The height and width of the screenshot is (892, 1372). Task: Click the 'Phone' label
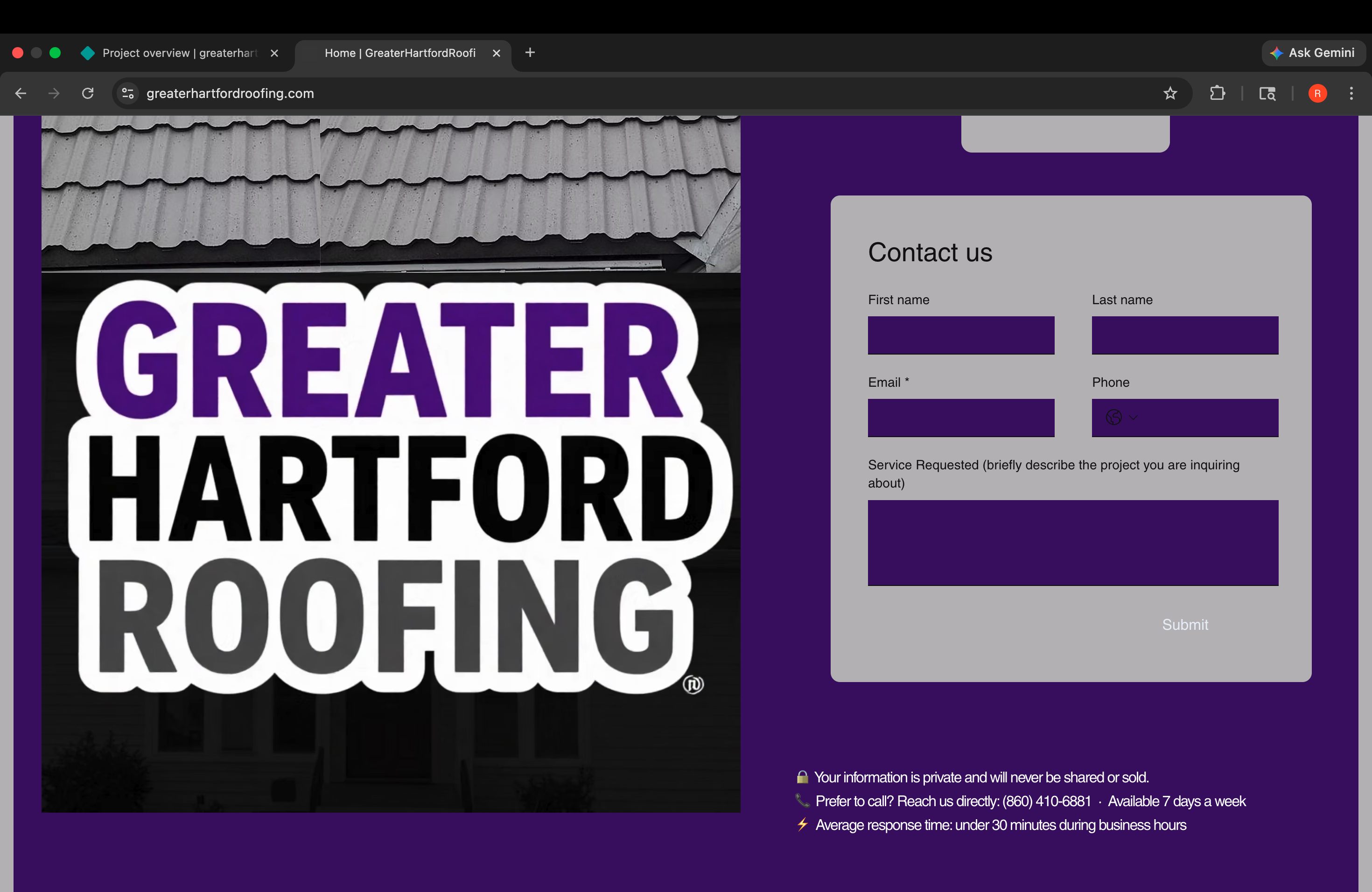point(1110,382)
